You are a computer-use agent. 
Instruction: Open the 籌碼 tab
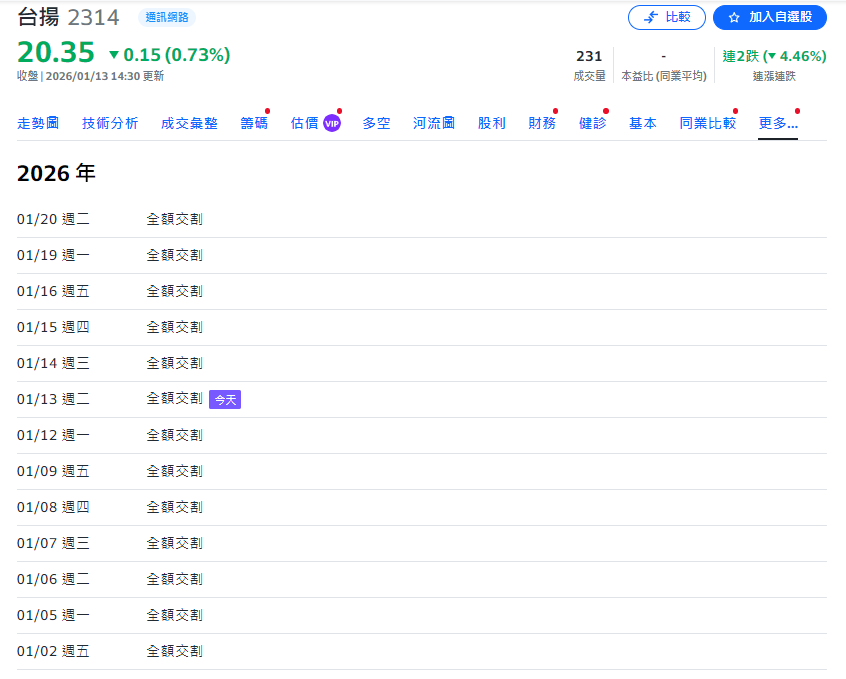point(254,123)
